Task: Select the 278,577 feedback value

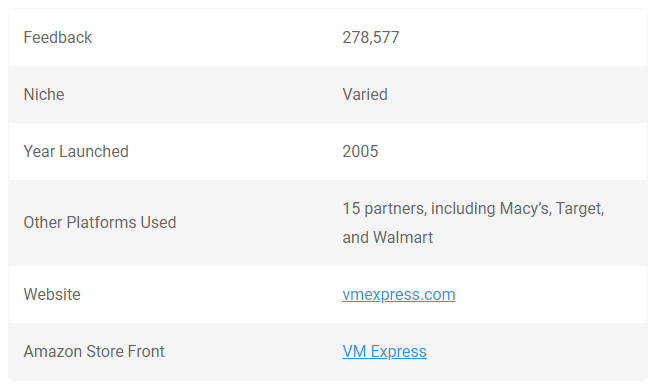Action: click(371, 38)
